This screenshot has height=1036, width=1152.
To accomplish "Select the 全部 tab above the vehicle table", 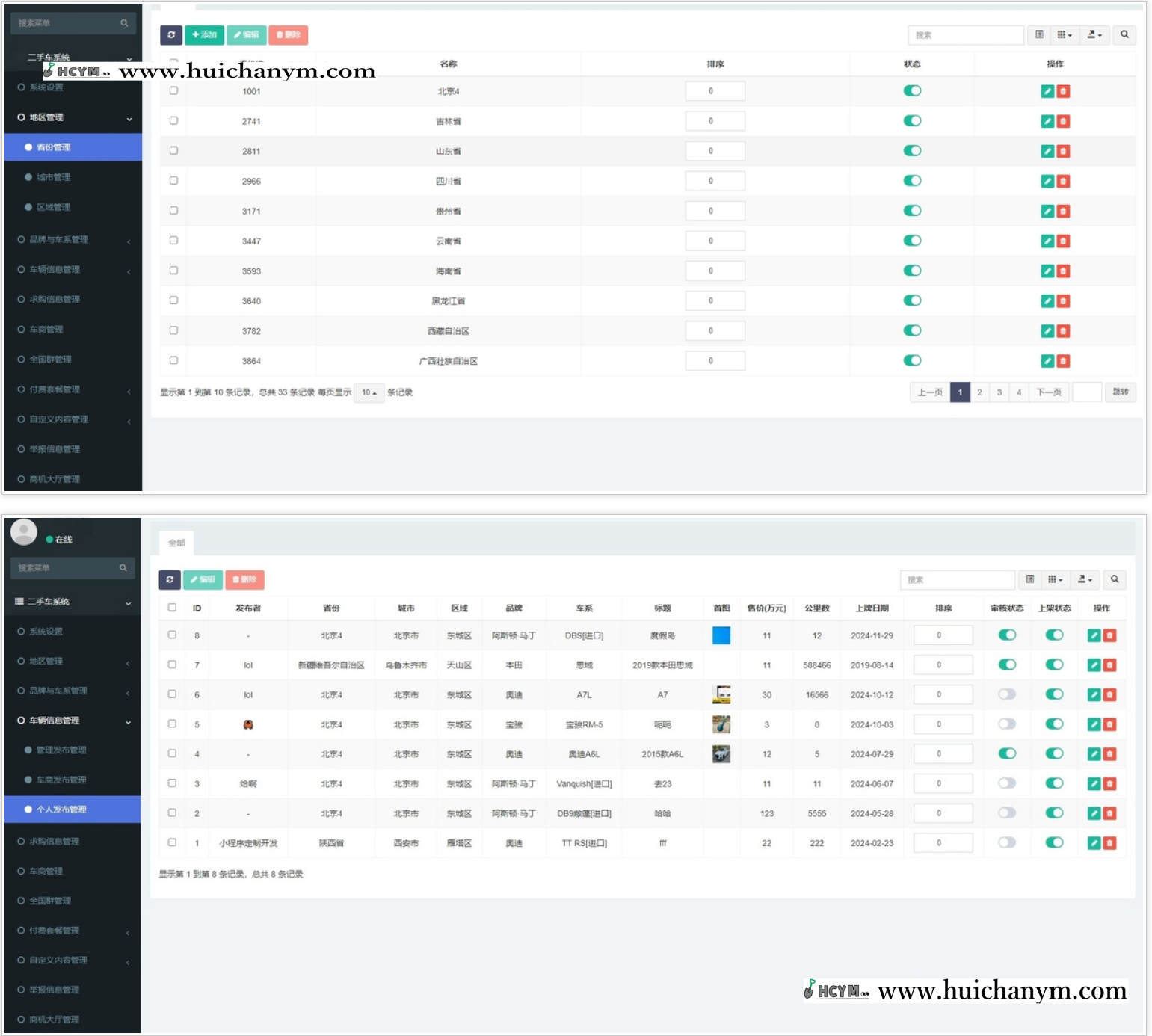I will click(176, 543).
